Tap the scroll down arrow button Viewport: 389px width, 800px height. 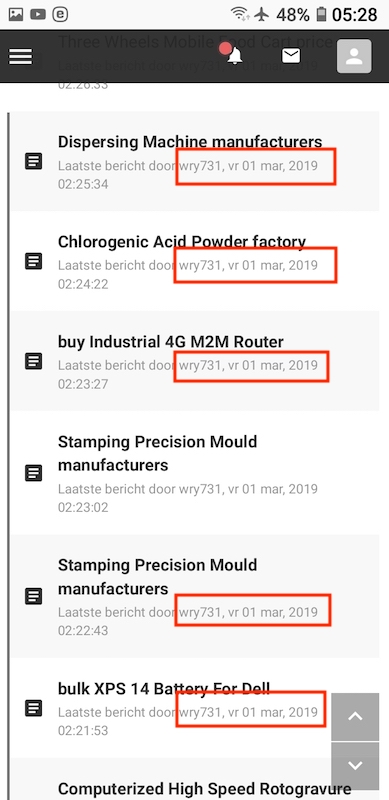tap(355, 765)
